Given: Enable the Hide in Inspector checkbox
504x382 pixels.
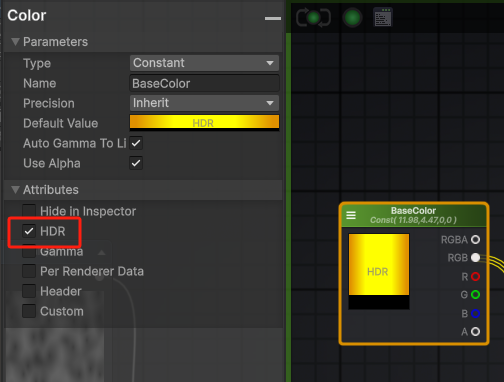Looking at the screenshot, I should click(x=29, y=211).
